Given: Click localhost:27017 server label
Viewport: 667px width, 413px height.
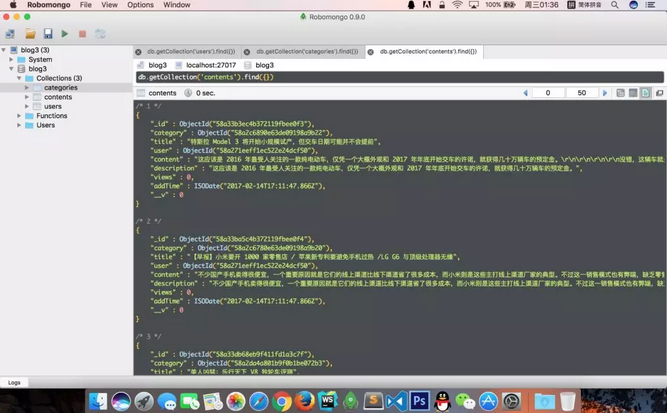Looking at the screenshot, I should (211, 65).
